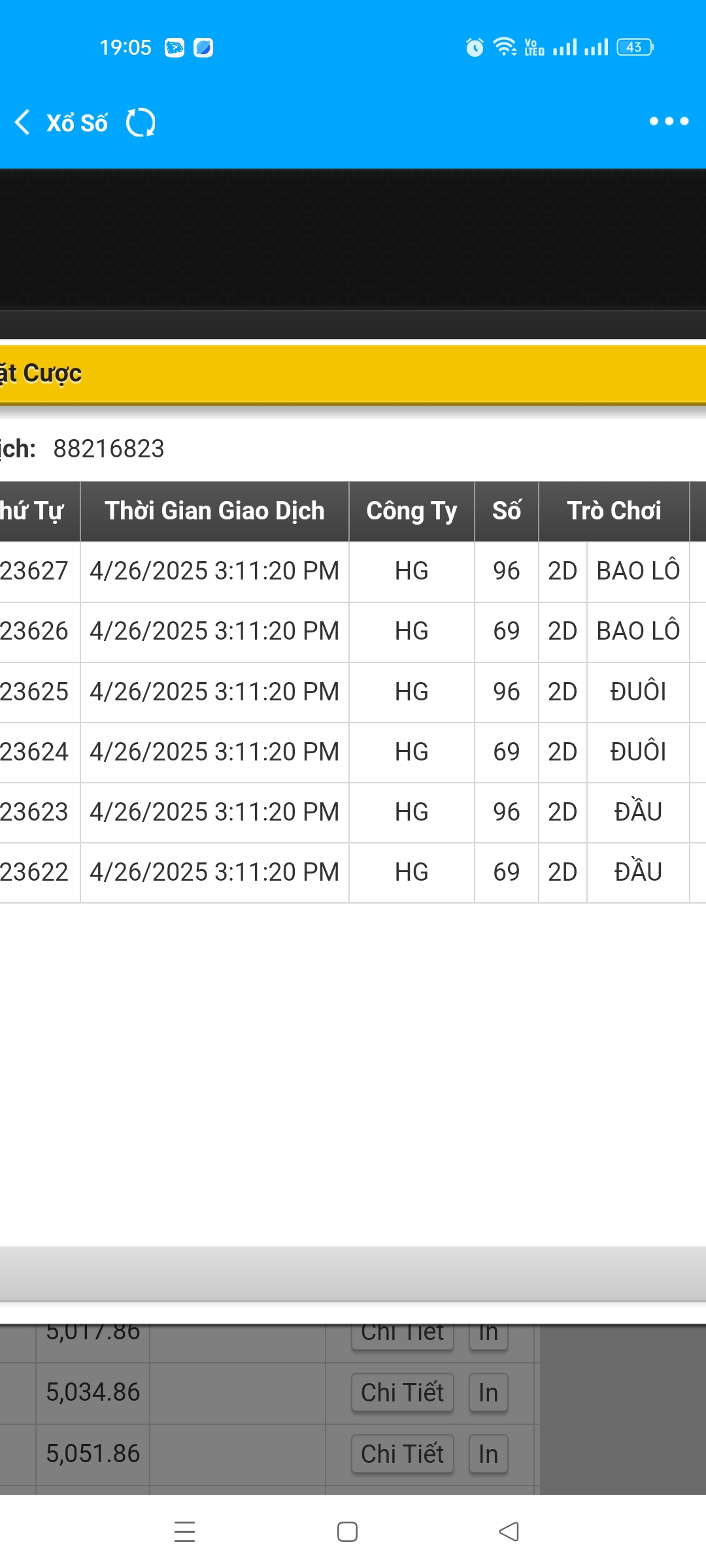
Task: Tap the Xổ Số title text
Action: [76, 122]
